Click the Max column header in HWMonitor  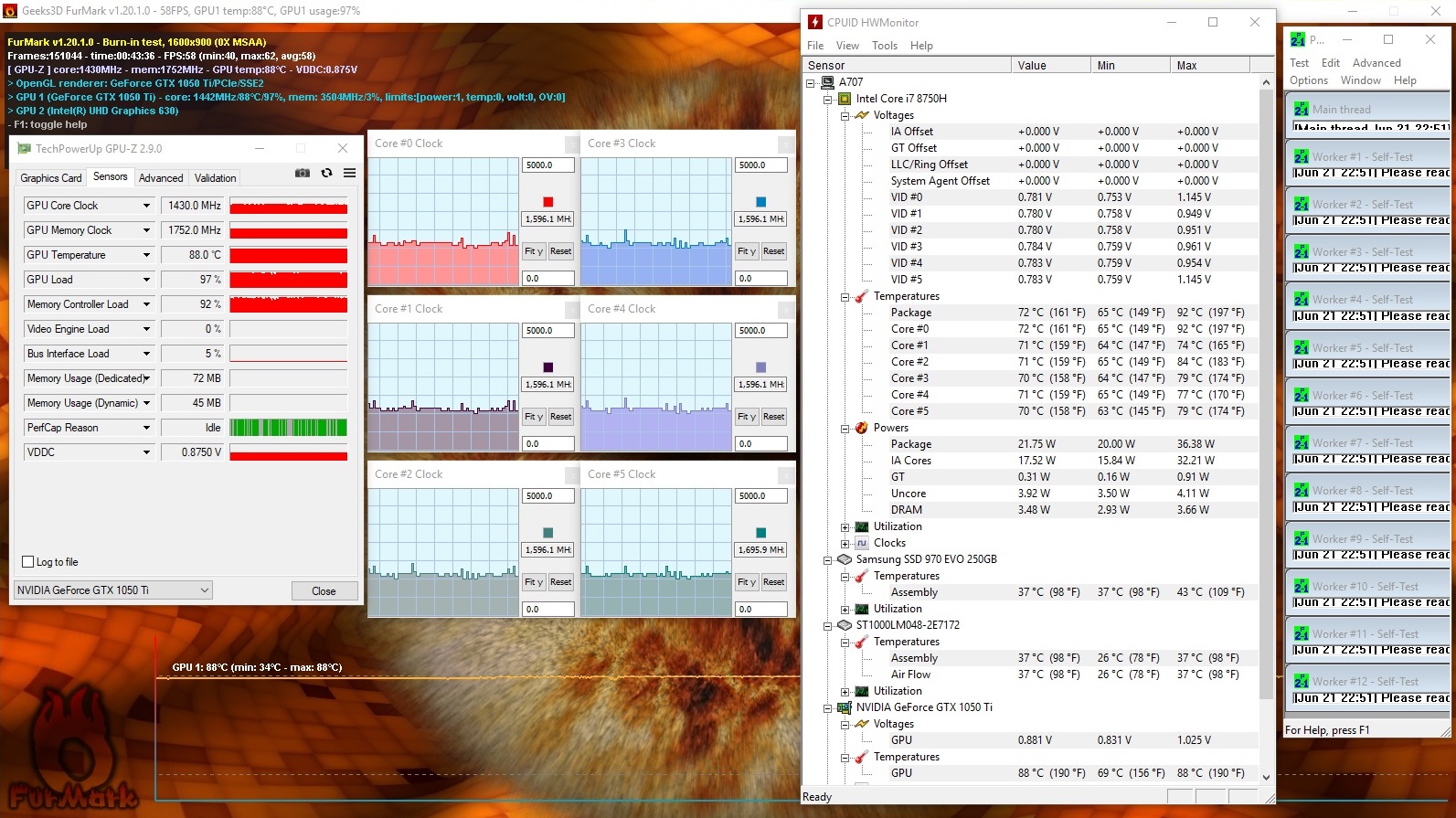1209,66
